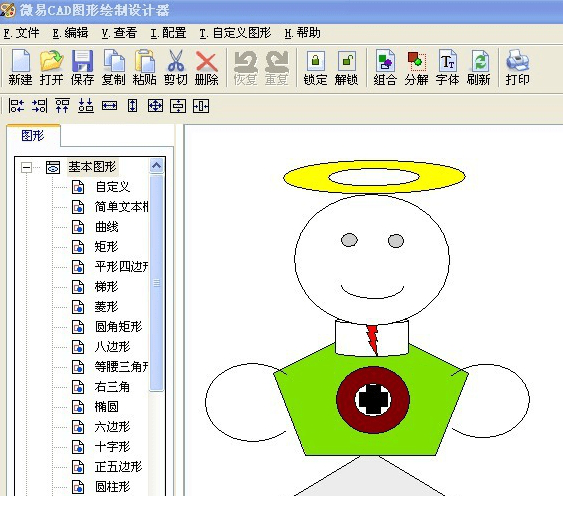563x515 pixels.
Task: Refresh canvas with 刷新 icon
Action: click(x=478, y=67)
